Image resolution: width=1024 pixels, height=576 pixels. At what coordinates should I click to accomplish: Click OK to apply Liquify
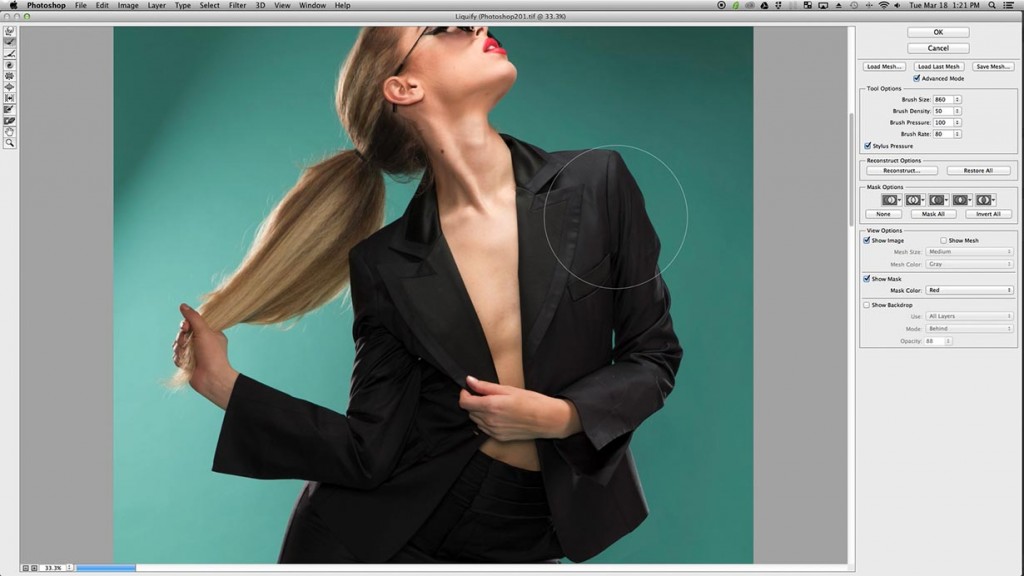[x=938, y=32]
